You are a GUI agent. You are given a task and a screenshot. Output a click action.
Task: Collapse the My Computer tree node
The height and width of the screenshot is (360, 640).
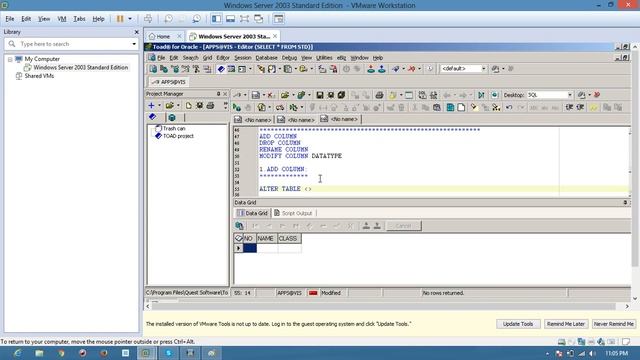point(10,59)
